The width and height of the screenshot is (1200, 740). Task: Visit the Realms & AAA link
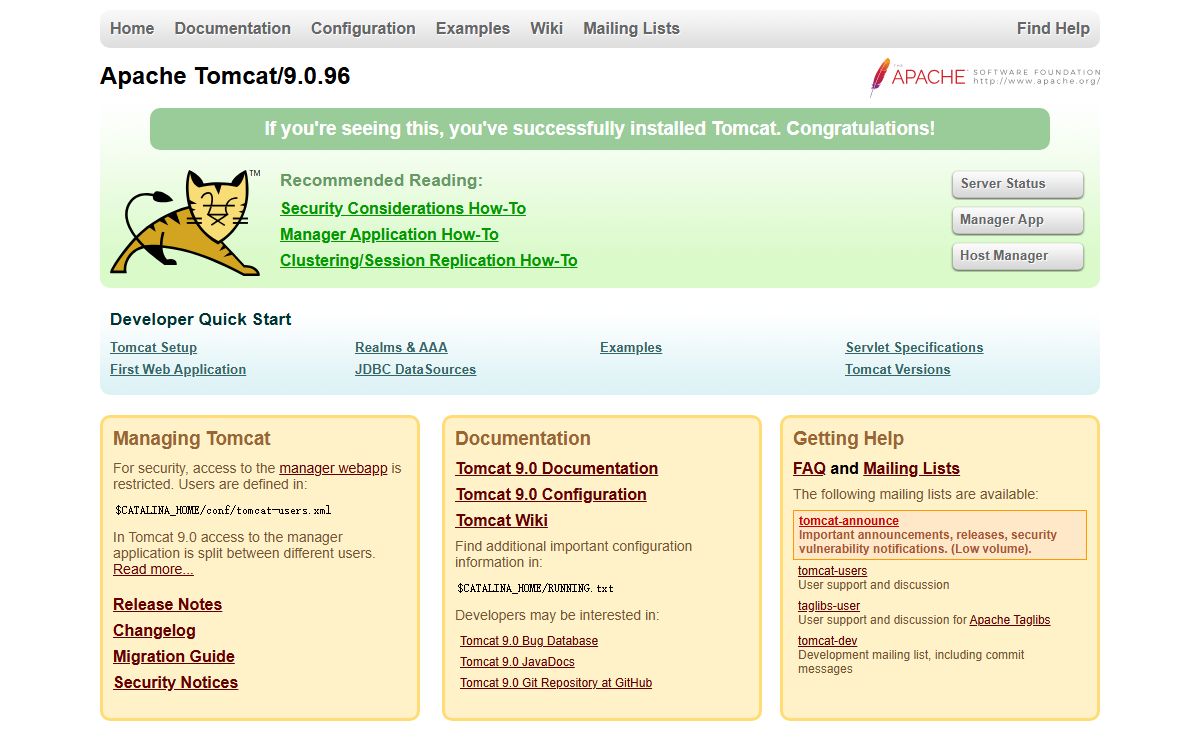401,347
